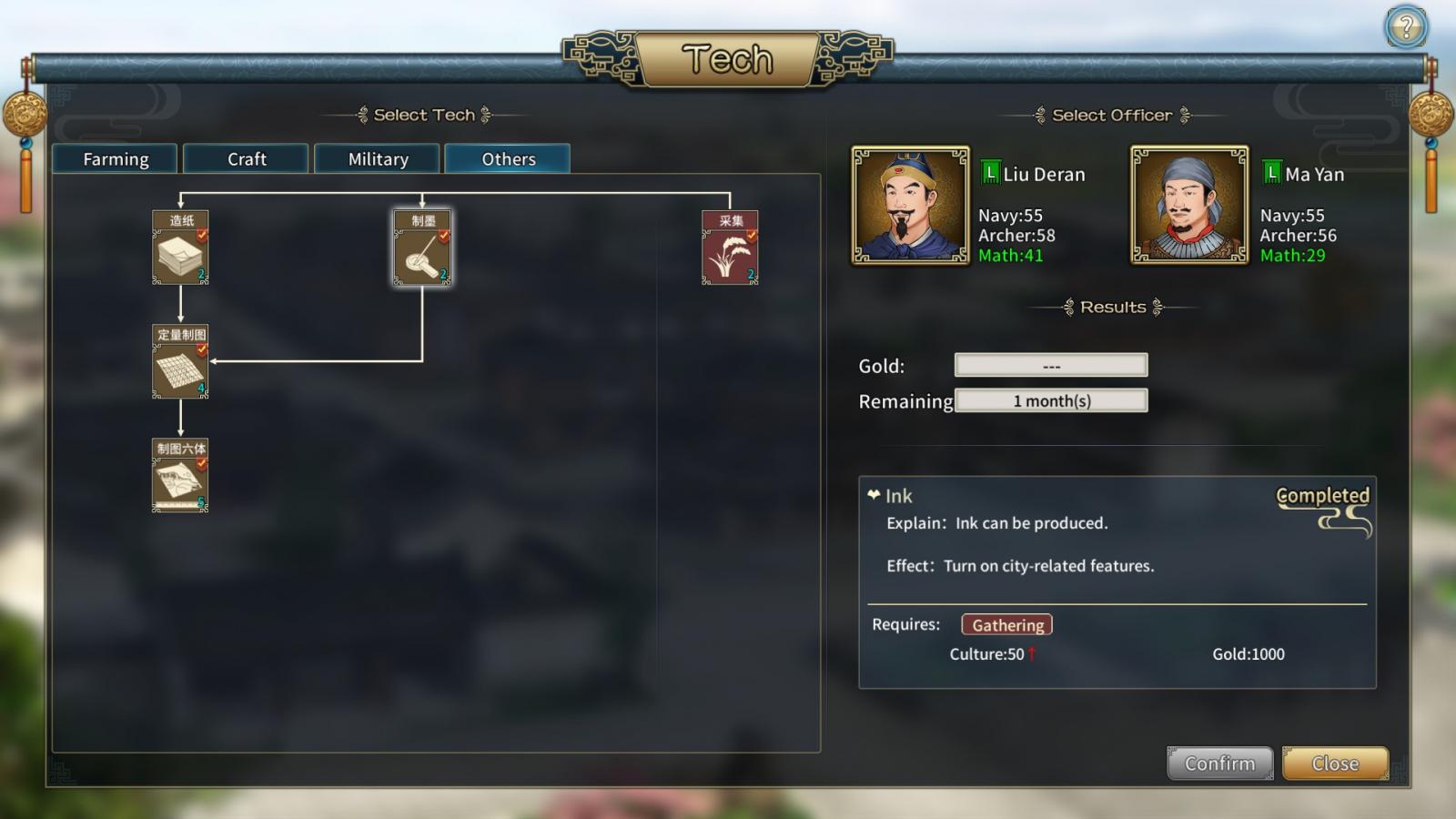Image resolution: width=1456 pixels, height=819 pixels.
Task: Switch to the Craft tab
Action: pyautogui.click(x=246, y=158)
